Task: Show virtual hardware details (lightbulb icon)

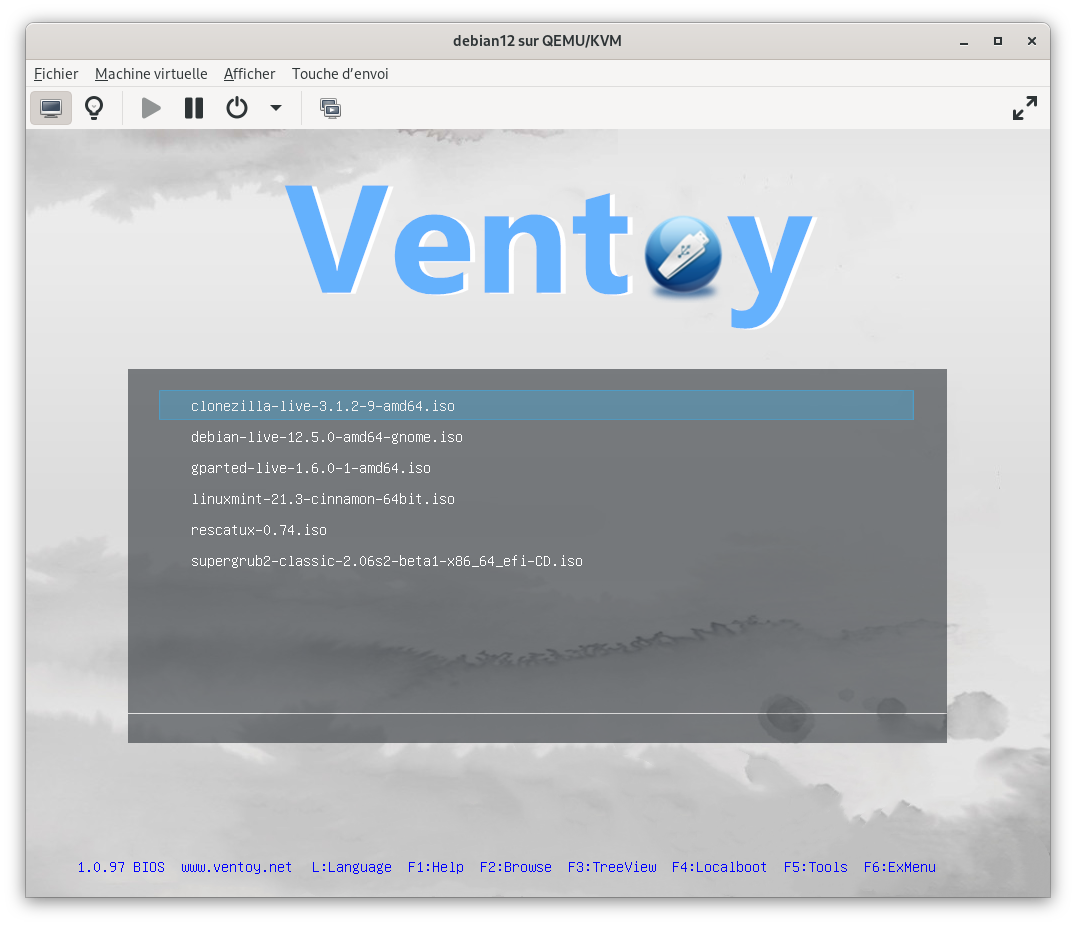Action: coord(94,108)
